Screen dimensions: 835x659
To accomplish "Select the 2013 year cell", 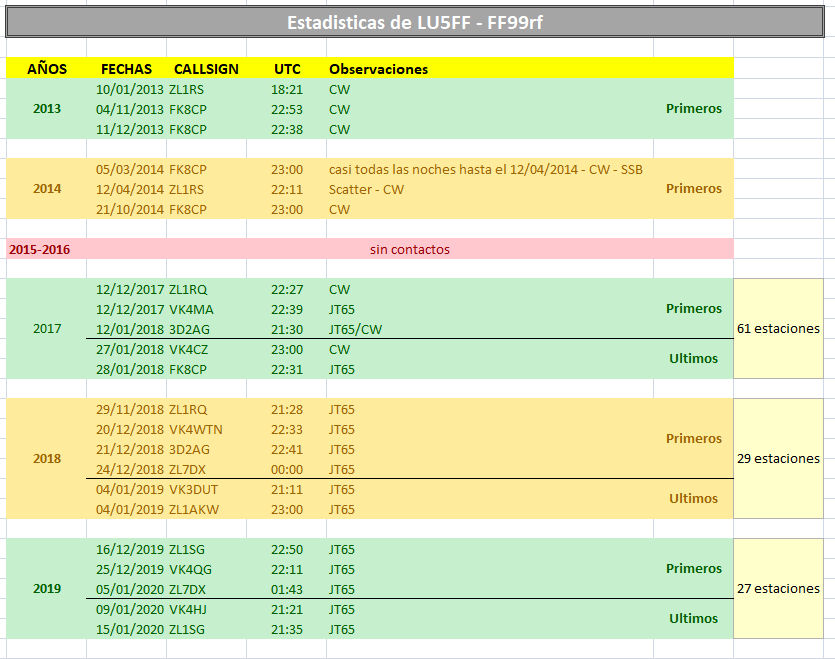I will click(47, 109).
